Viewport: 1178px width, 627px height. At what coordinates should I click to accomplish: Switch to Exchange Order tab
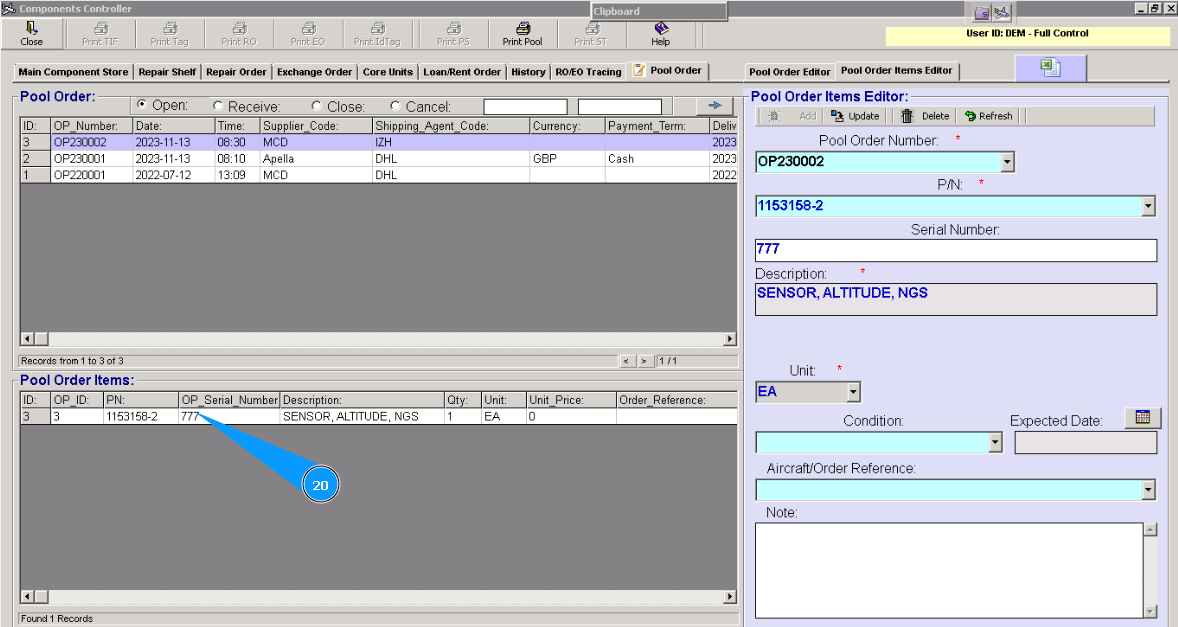314,72
